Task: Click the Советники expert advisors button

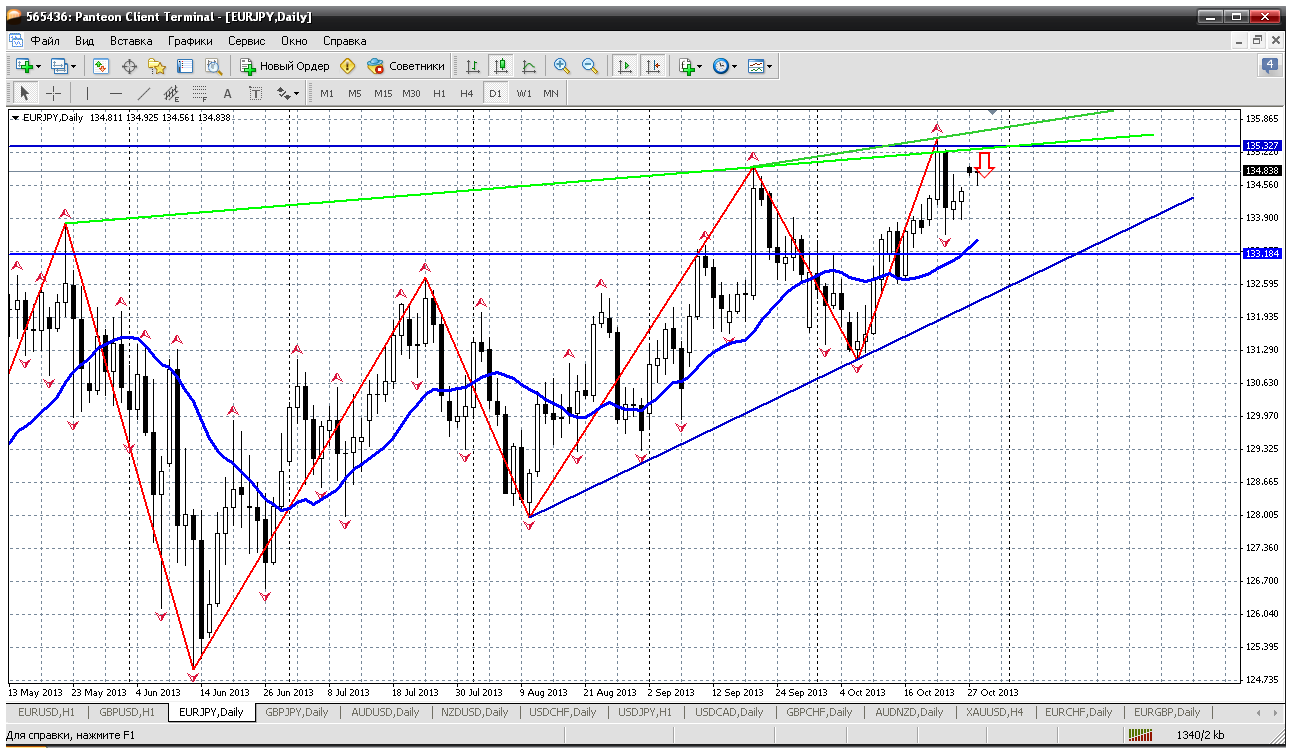Action: coord(406,66)
